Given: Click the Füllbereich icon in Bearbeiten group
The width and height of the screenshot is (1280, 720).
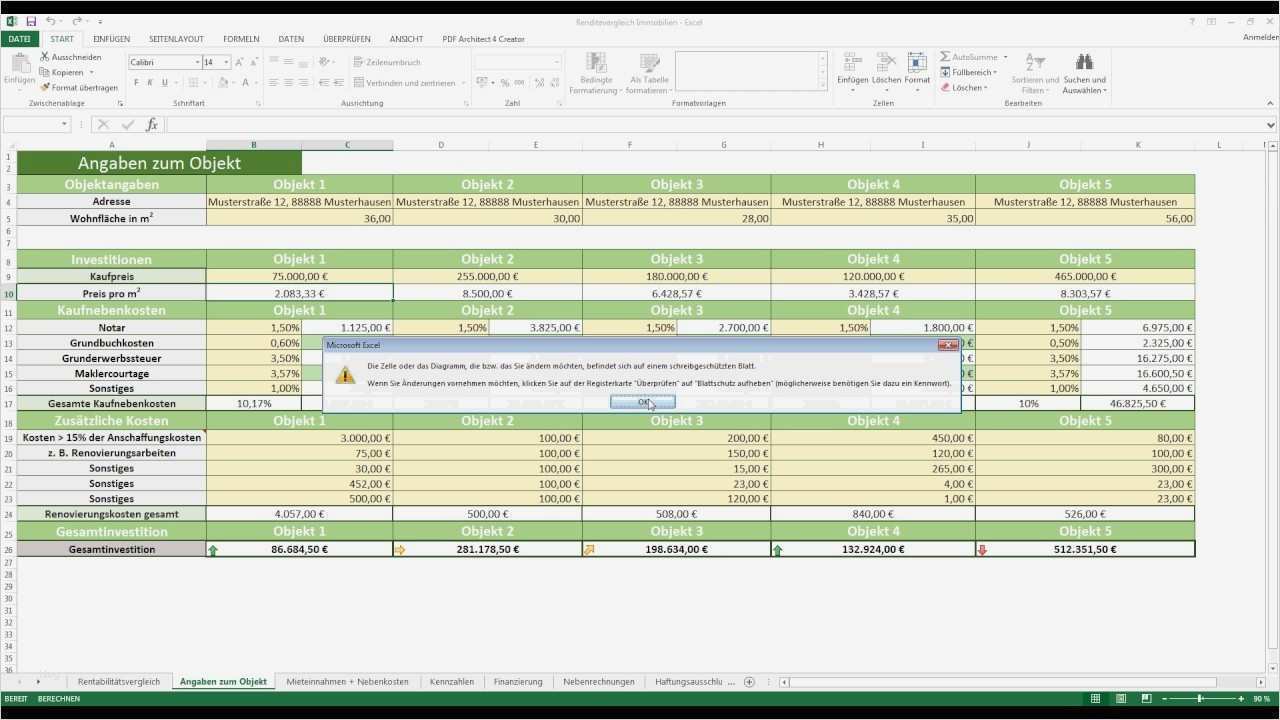Looking at the screenshot, I should click(945, 72).
